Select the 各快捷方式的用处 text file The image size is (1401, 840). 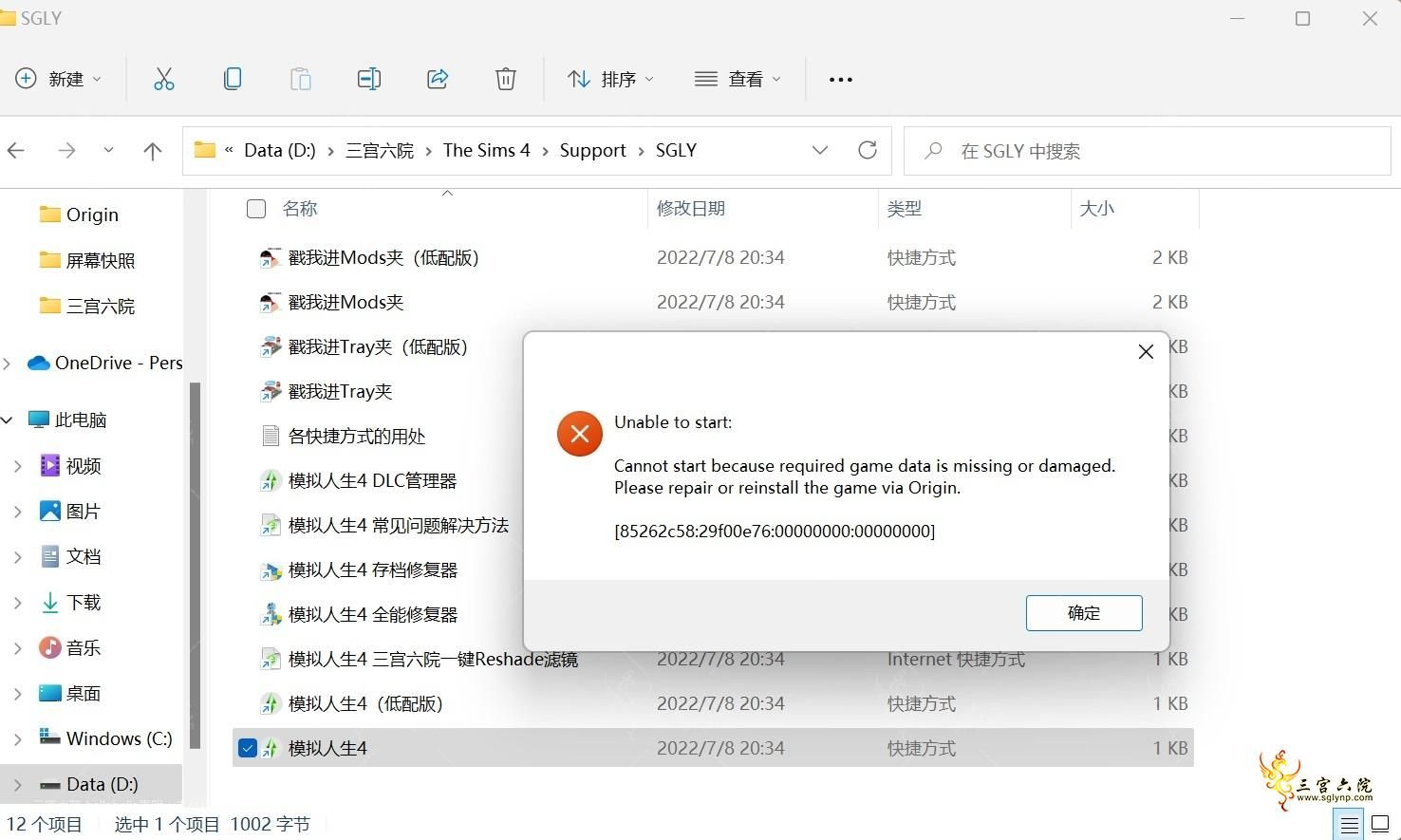click(x=344, y=436)
